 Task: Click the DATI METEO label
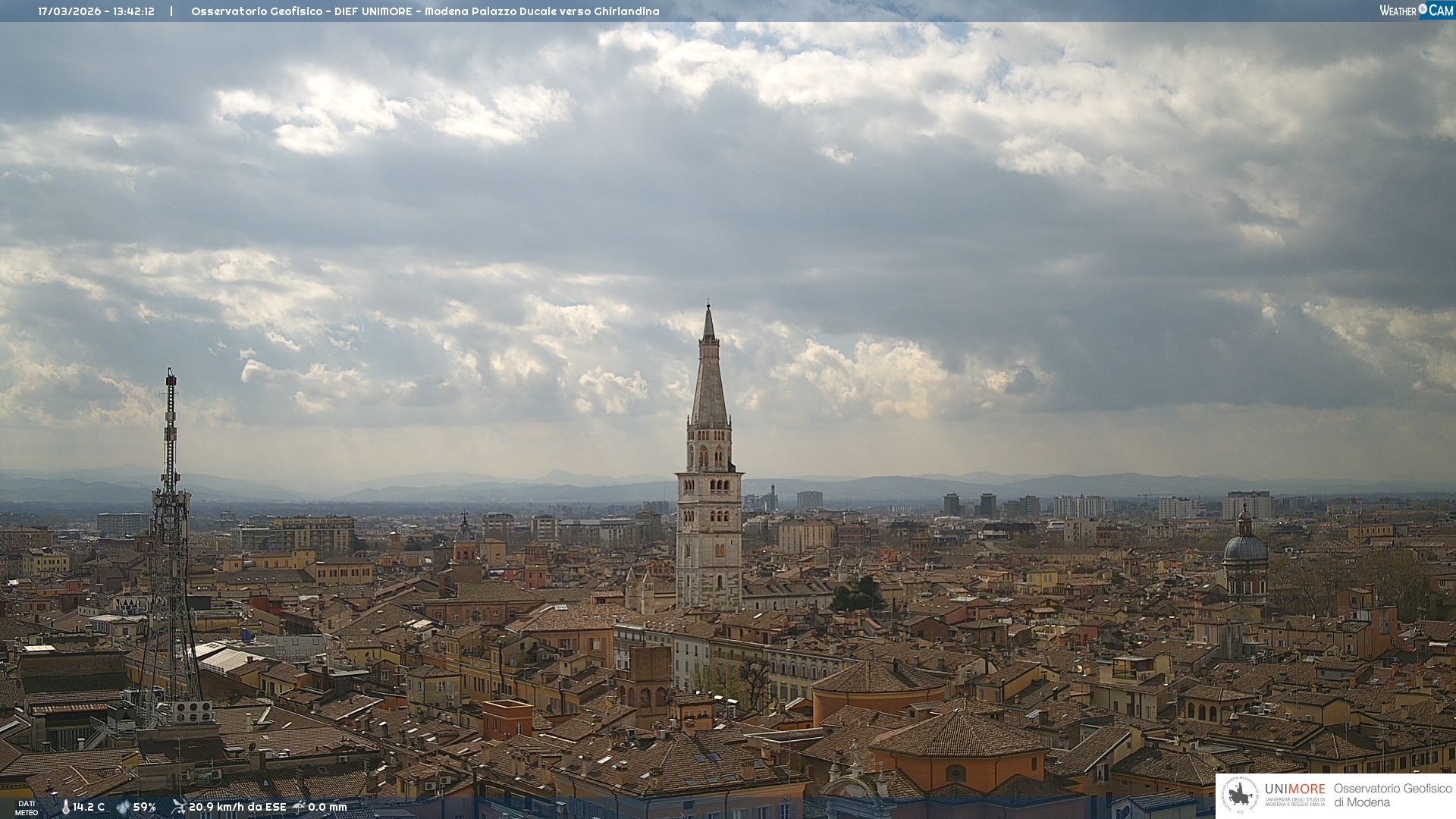pyautogui.click(x=27, y=808)
